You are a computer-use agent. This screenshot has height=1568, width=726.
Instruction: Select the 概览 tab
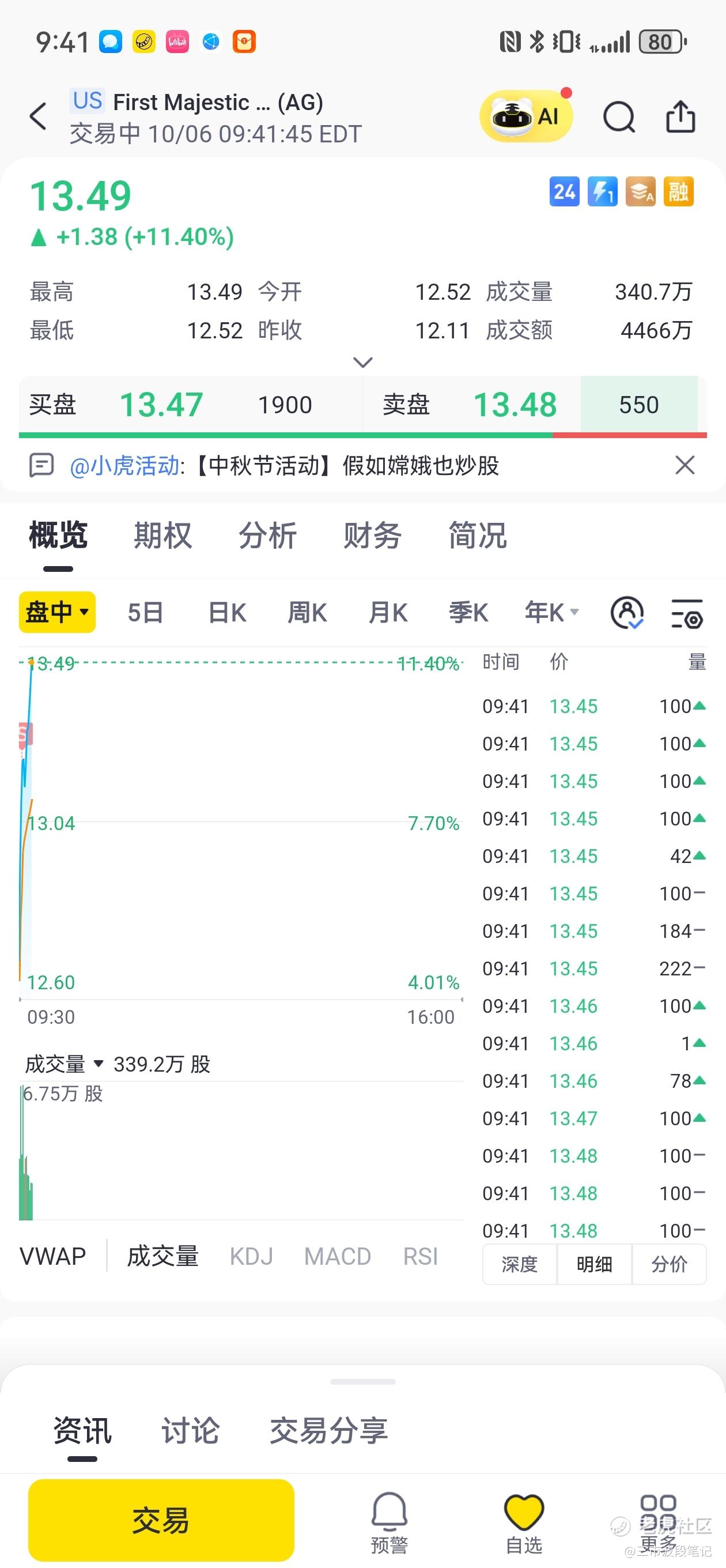pos(58,536)
